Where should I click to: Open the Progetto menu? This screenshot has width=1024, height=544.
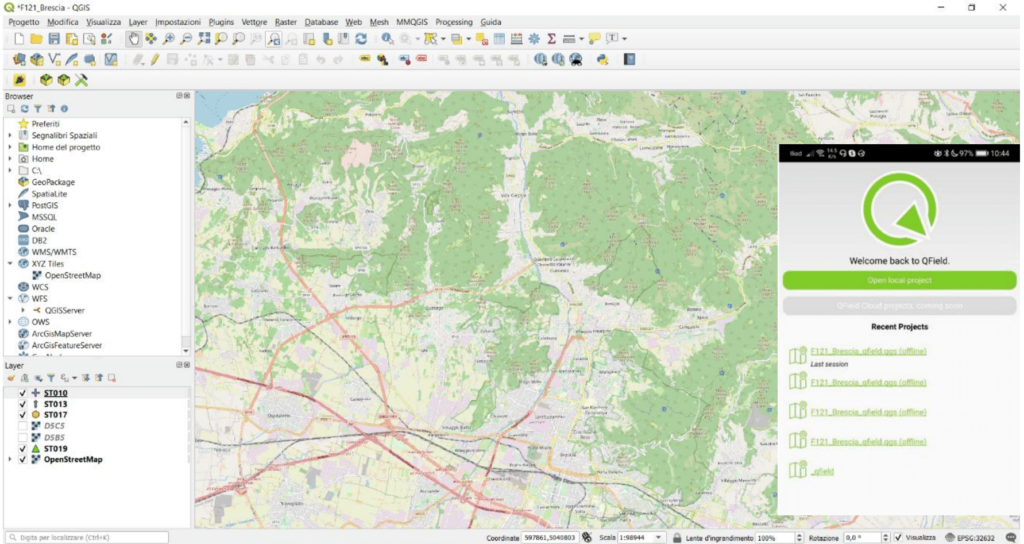24,22
